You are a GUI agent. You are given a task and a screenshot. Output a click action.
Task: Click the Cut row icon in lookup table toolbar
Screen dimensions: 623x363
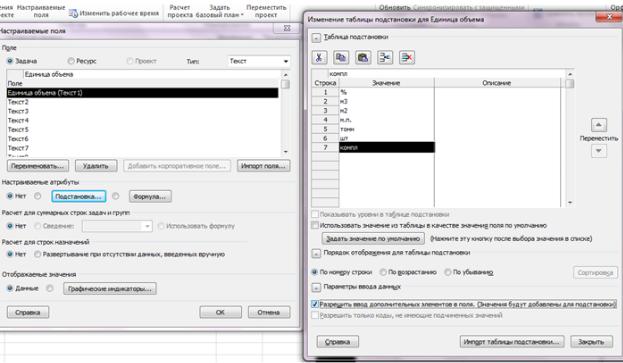[319, 58]
